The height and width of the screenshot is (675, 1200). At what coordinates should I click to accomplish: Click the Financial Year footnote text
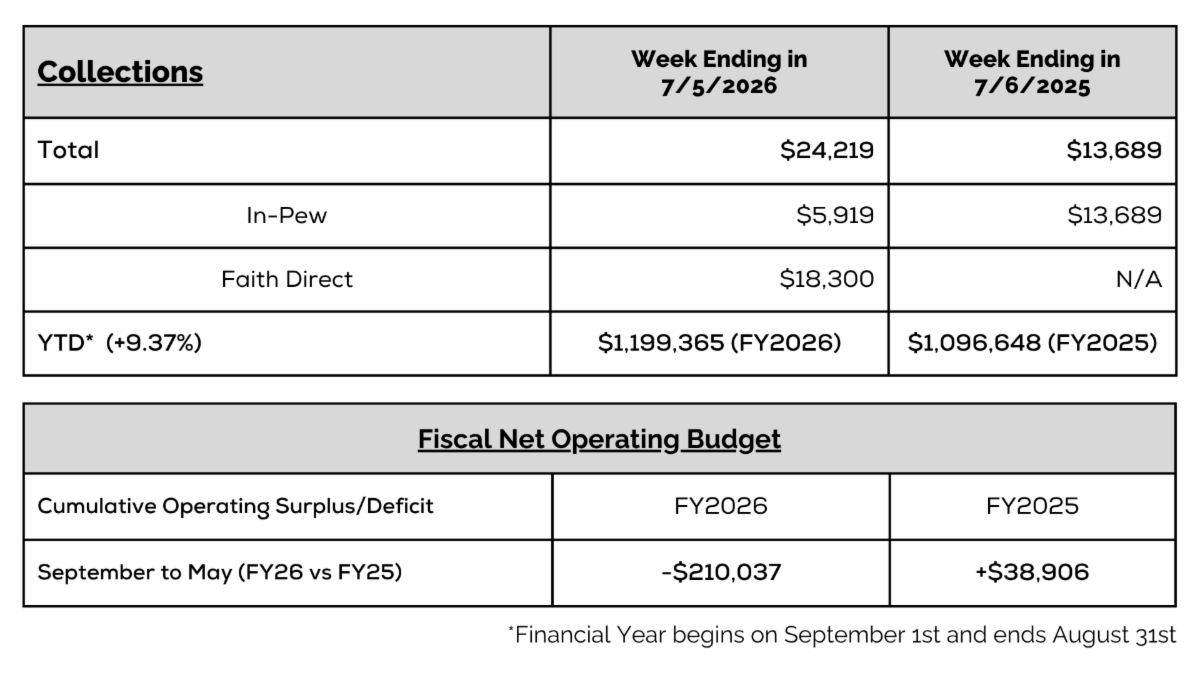pyautogui.click(x=842, y=634)
